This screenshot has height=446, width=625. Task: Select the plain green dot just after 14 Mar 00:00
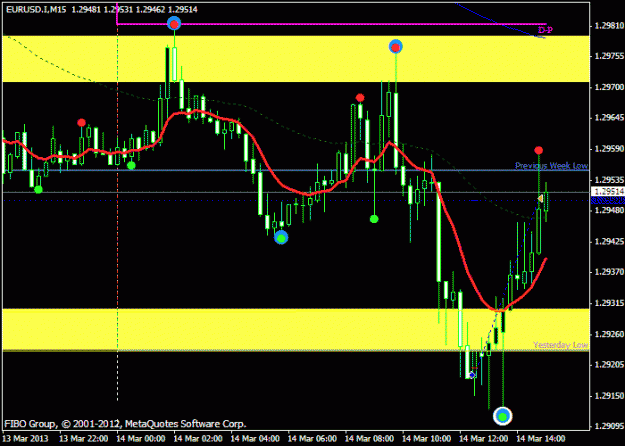pyautogui.click(x=131, y=165)
